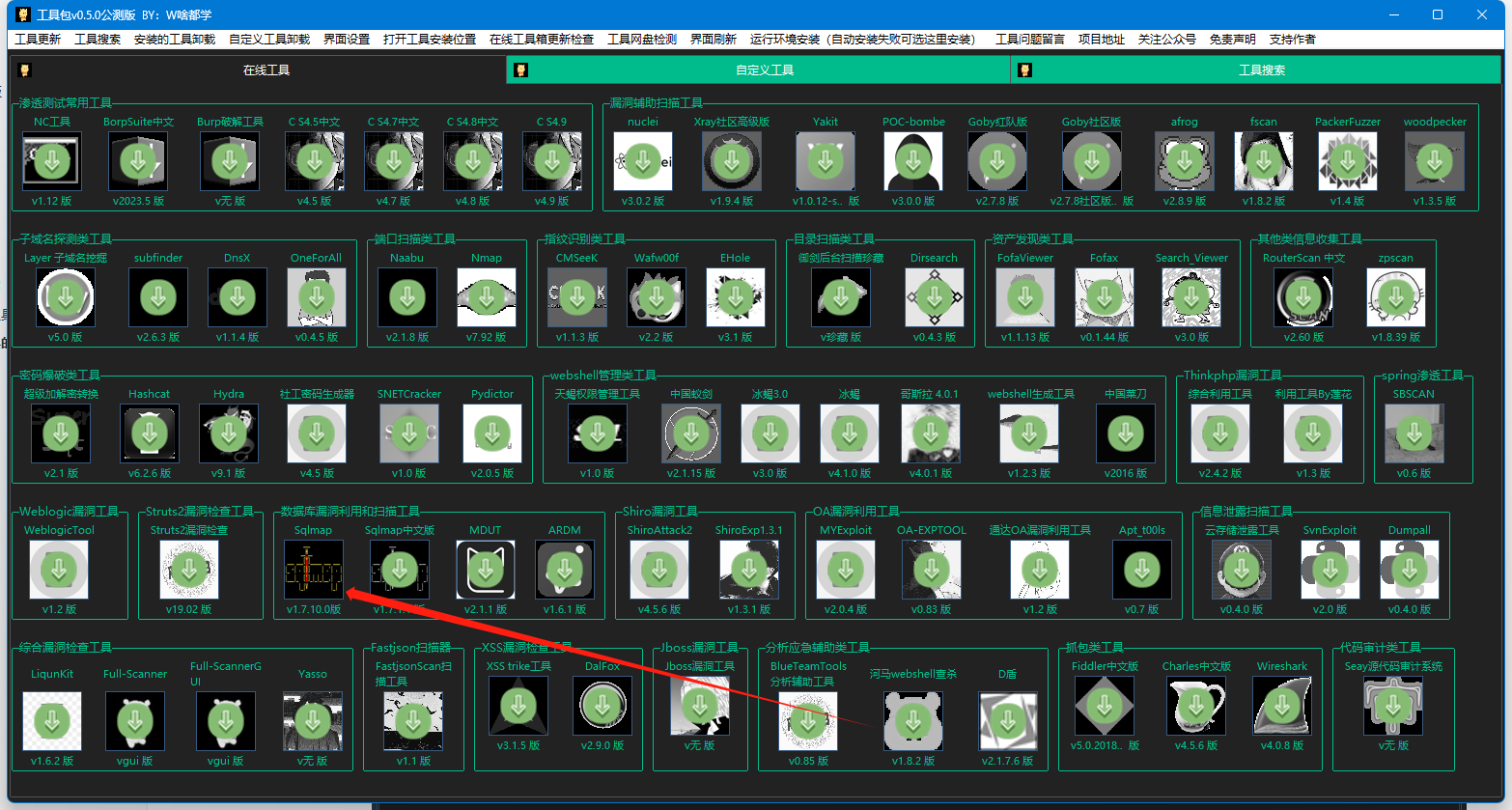Download the 哥斯拉 4.0.1 icon
1512x810 pixels.
[931, 433]
